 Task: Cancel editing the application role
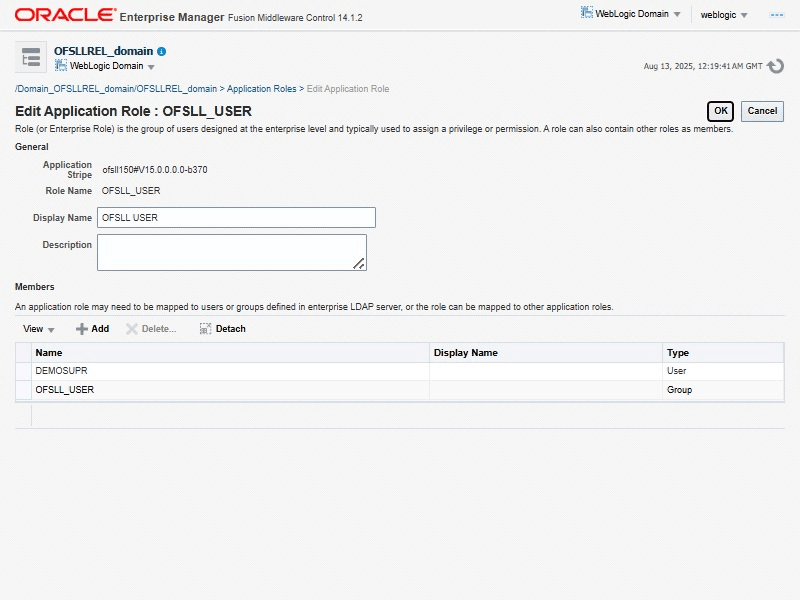click(x=762, y=111)
